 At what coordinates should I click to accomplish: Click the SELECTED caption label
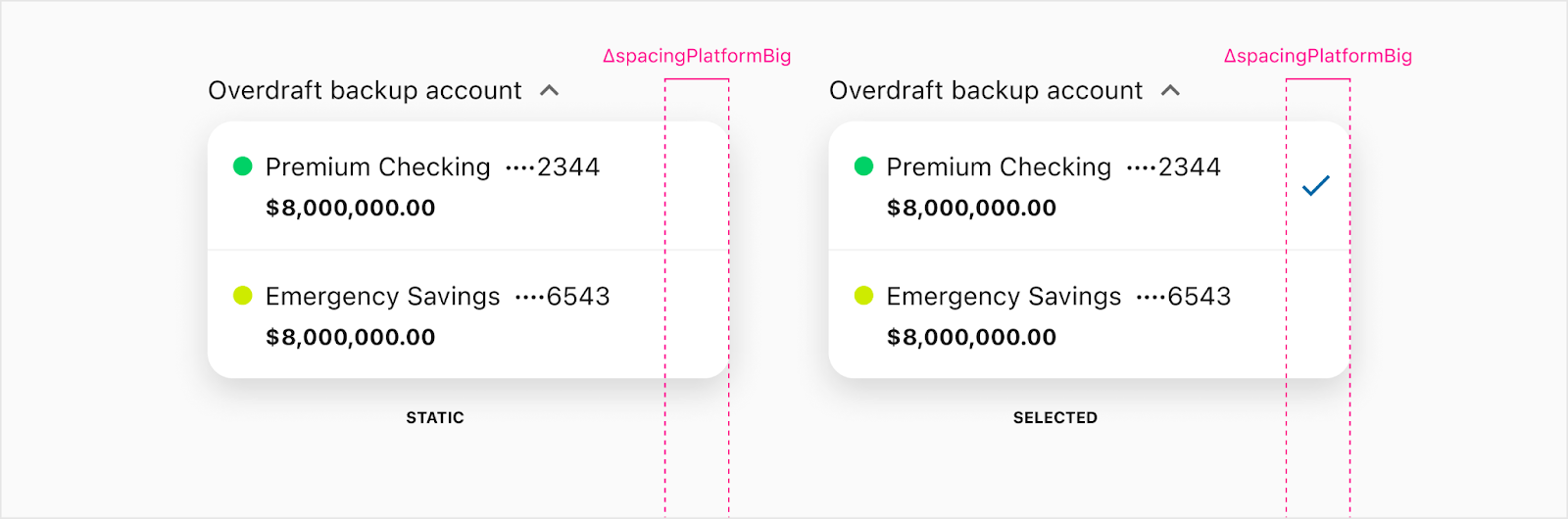click(x=1055, y=417)
